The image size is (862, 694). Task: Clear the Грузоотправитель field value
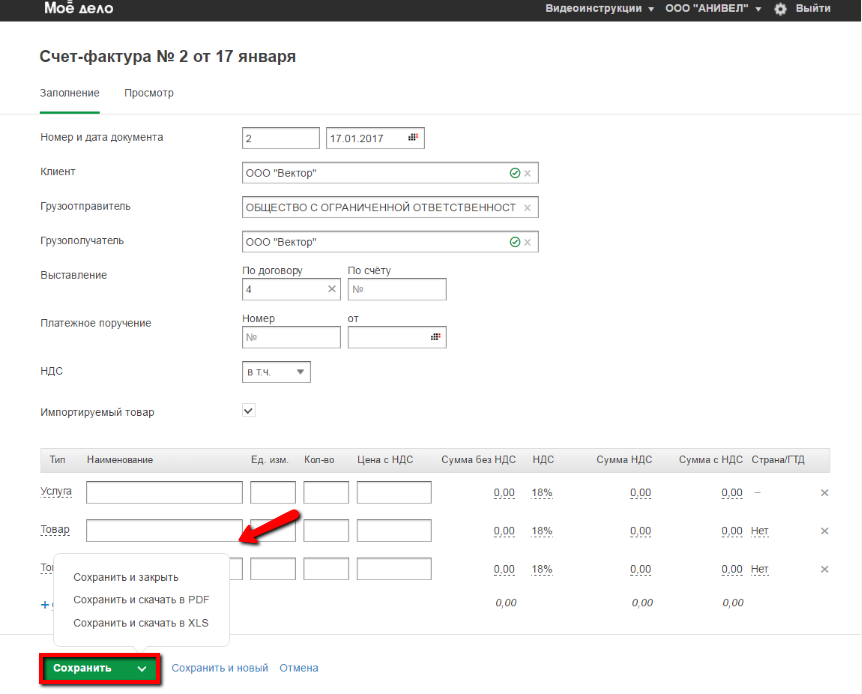pos(528,207)
